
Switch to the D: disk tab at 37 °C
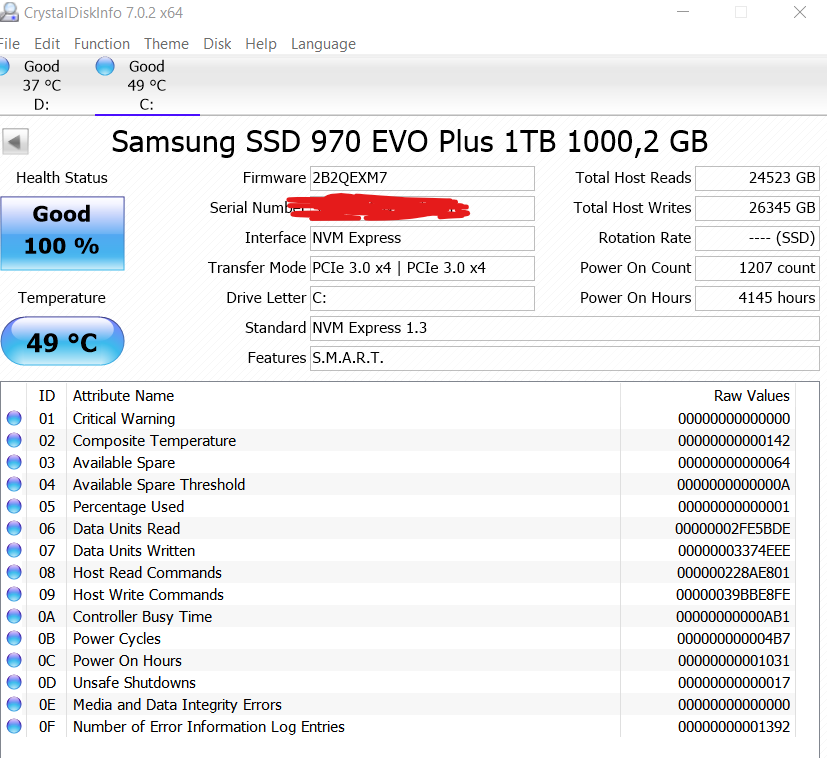coord(42,85)
